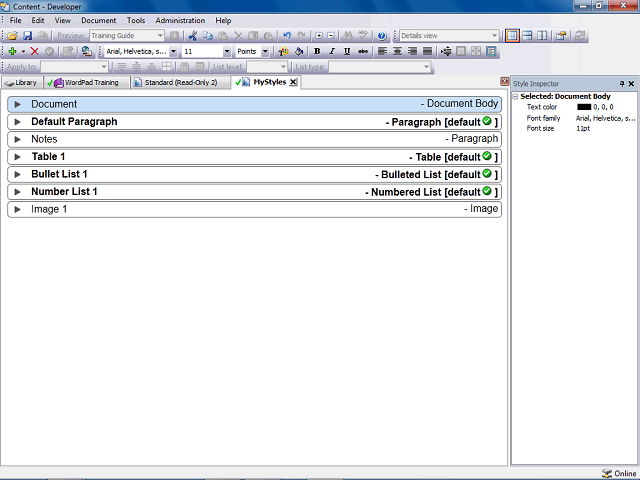
Task: Click the red X Delete style icon
Action: pos(35,51)
